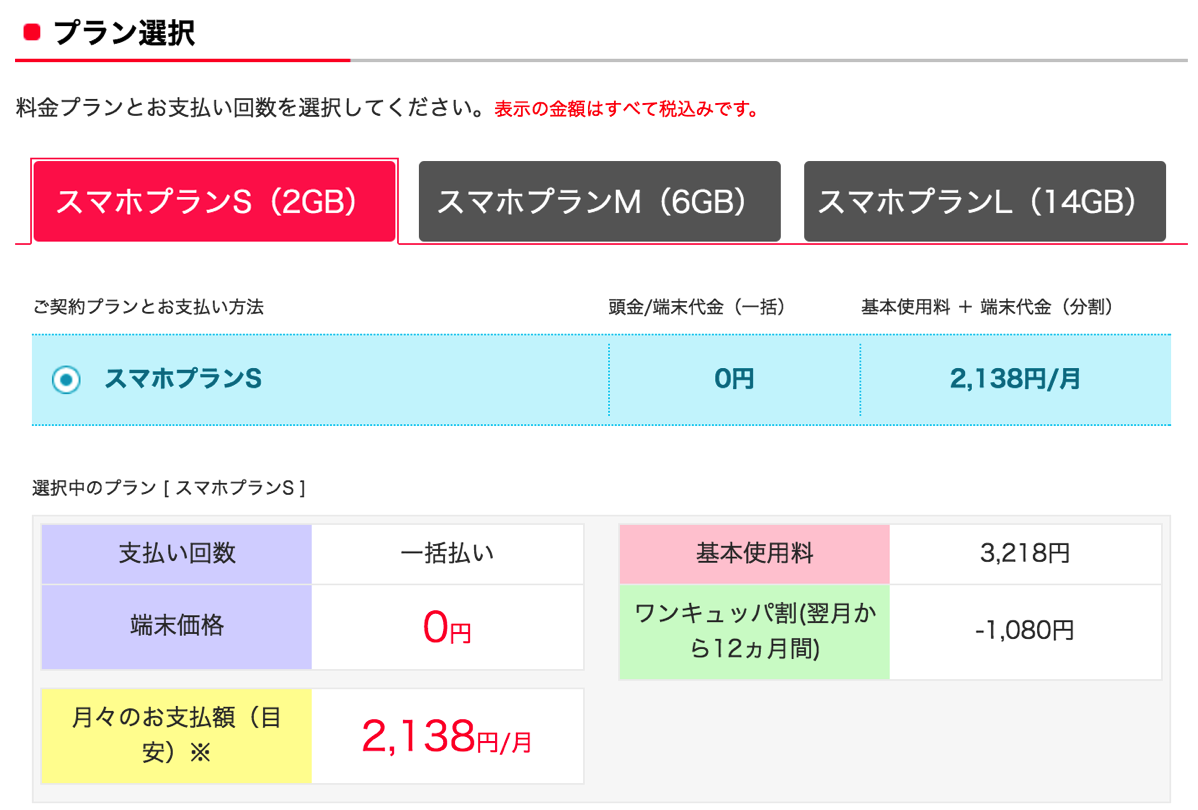
Task: Click the yellow 月々のお支払額 label cell
Action: [177, 735]
